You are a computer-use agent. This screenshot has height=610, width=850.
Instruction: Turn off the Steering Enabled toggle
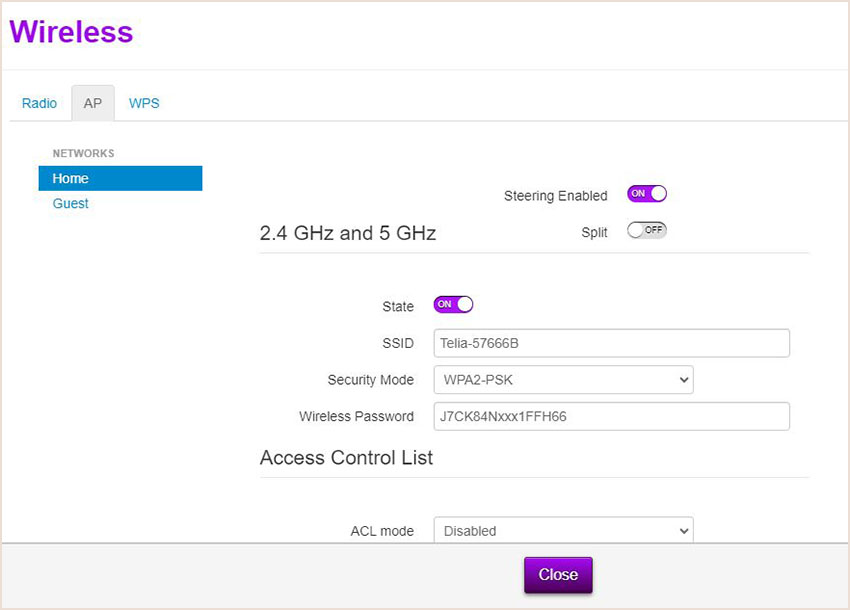(647, 194)
